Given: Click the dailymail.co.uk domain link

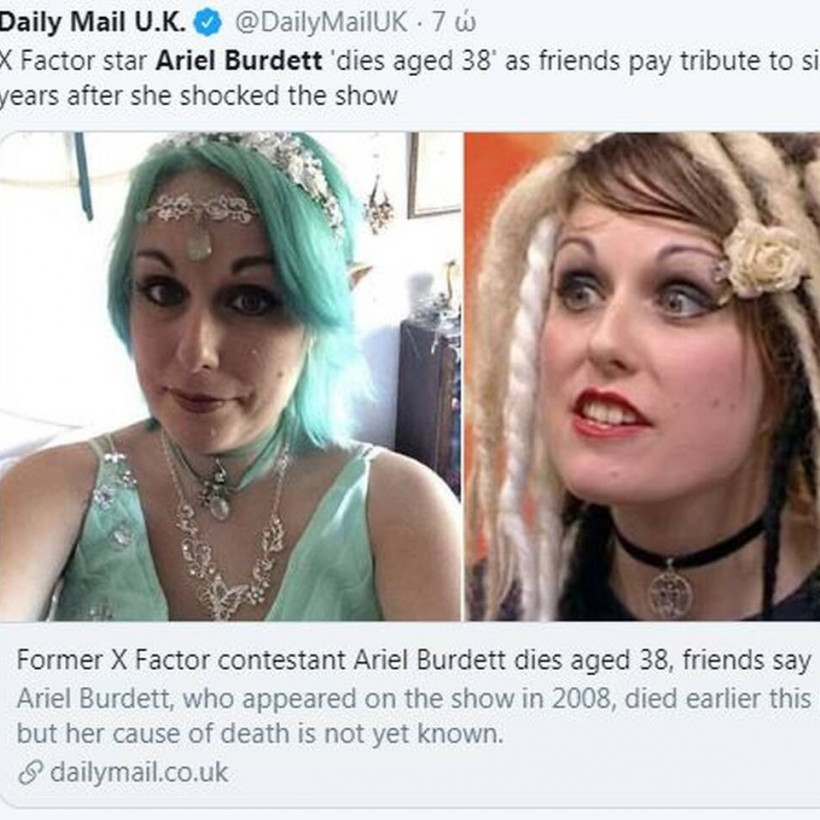Looking at the screenshot, I should pyautogui.click(x=139, y=772).
